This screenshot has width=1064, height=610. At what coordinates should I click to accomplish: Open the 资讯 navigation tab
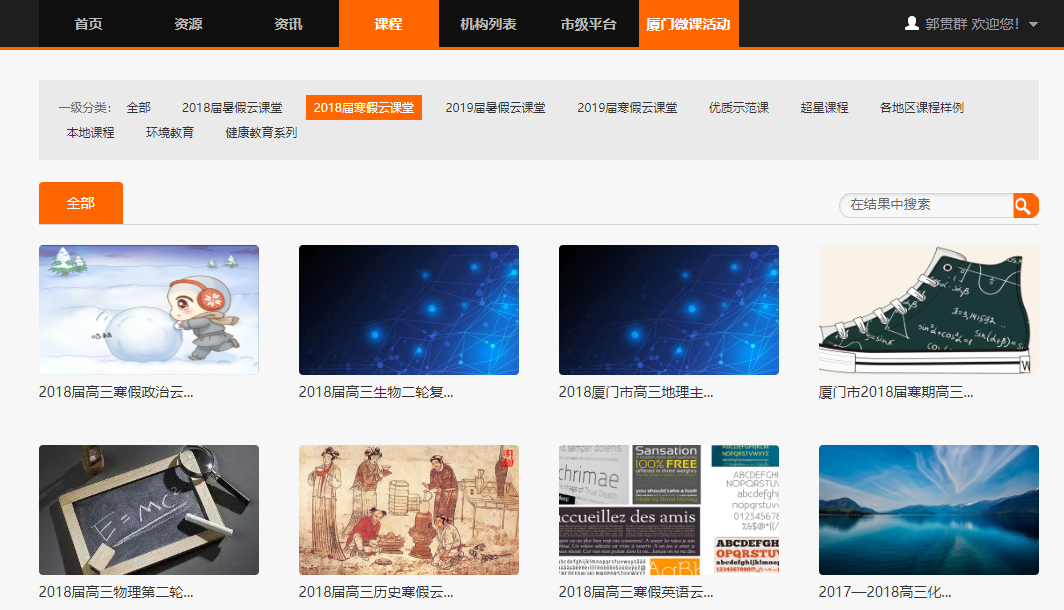[x=288, y=24]
